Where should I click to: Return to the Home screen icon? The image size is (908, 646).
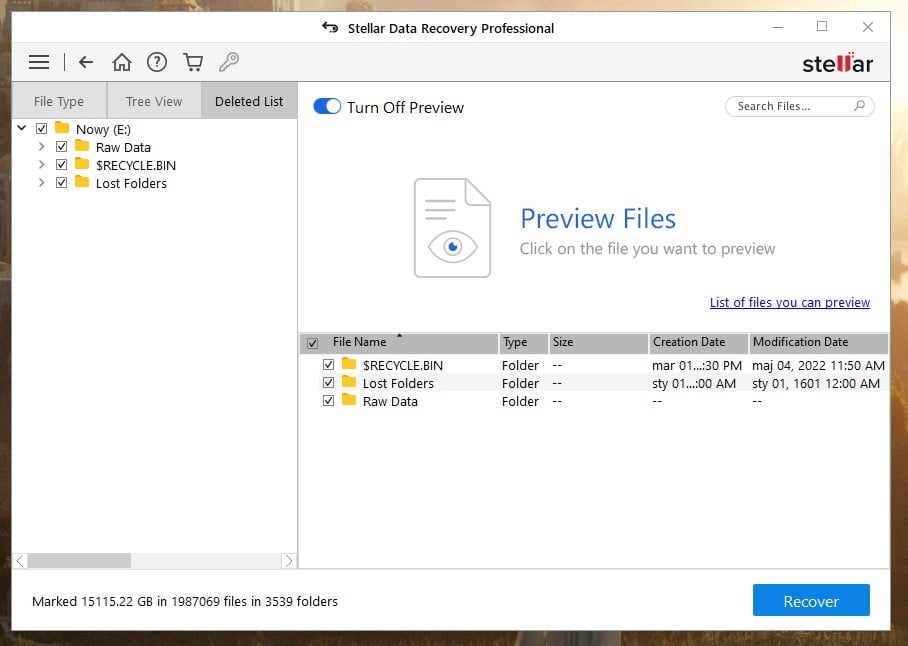pos(122,62)
